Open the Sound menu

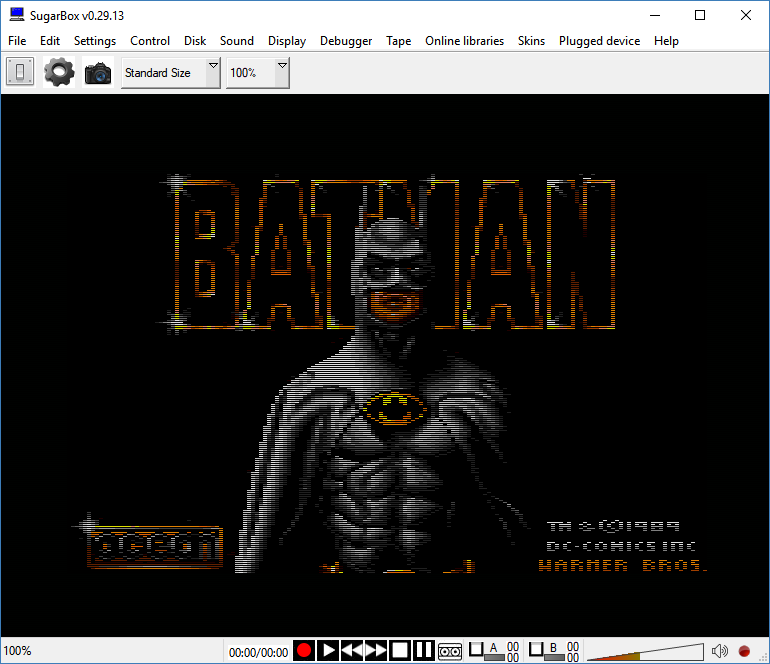[x=237, y=41]
